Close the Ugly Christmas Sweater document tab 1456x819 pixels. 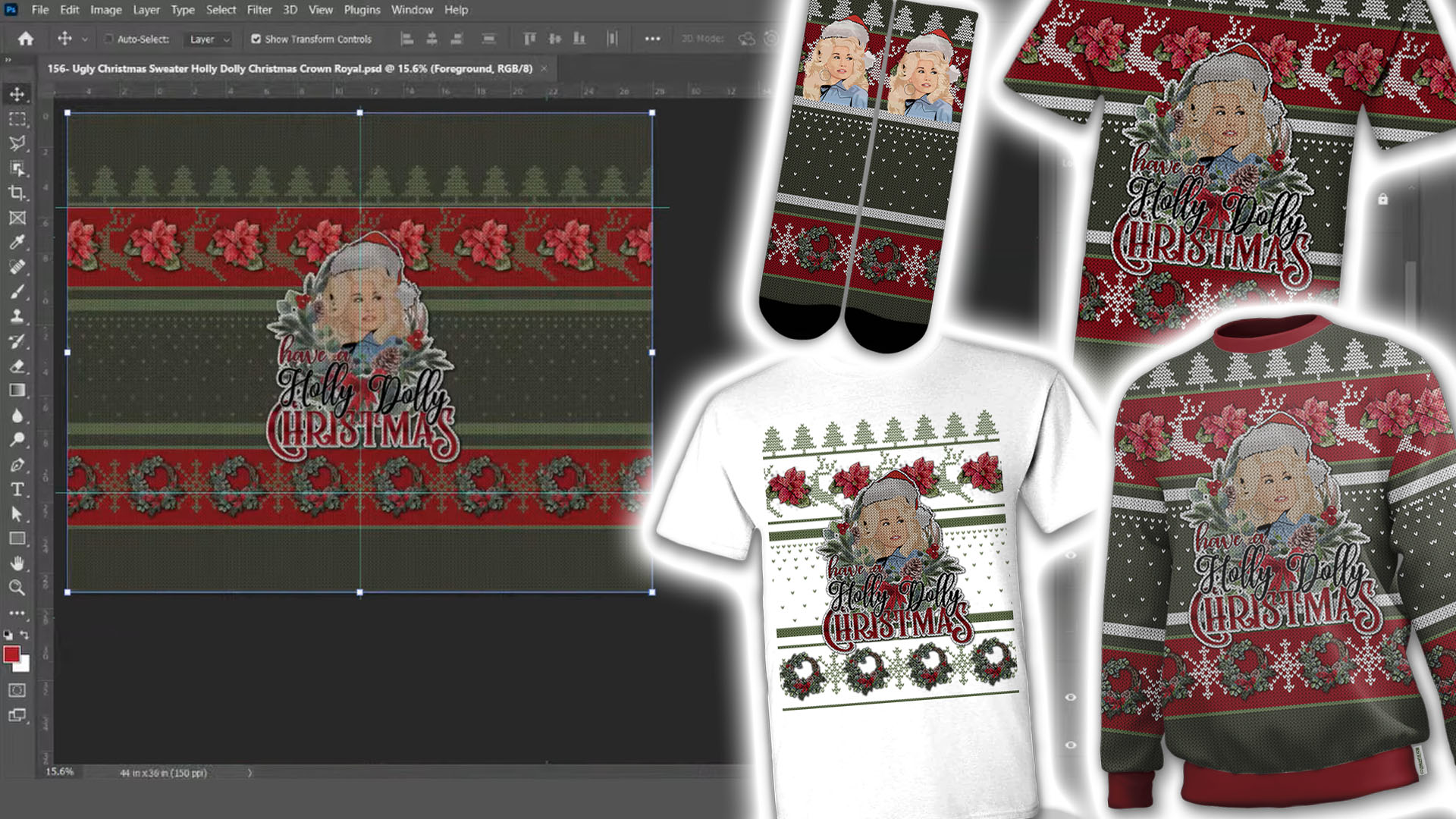pos(544,68)
